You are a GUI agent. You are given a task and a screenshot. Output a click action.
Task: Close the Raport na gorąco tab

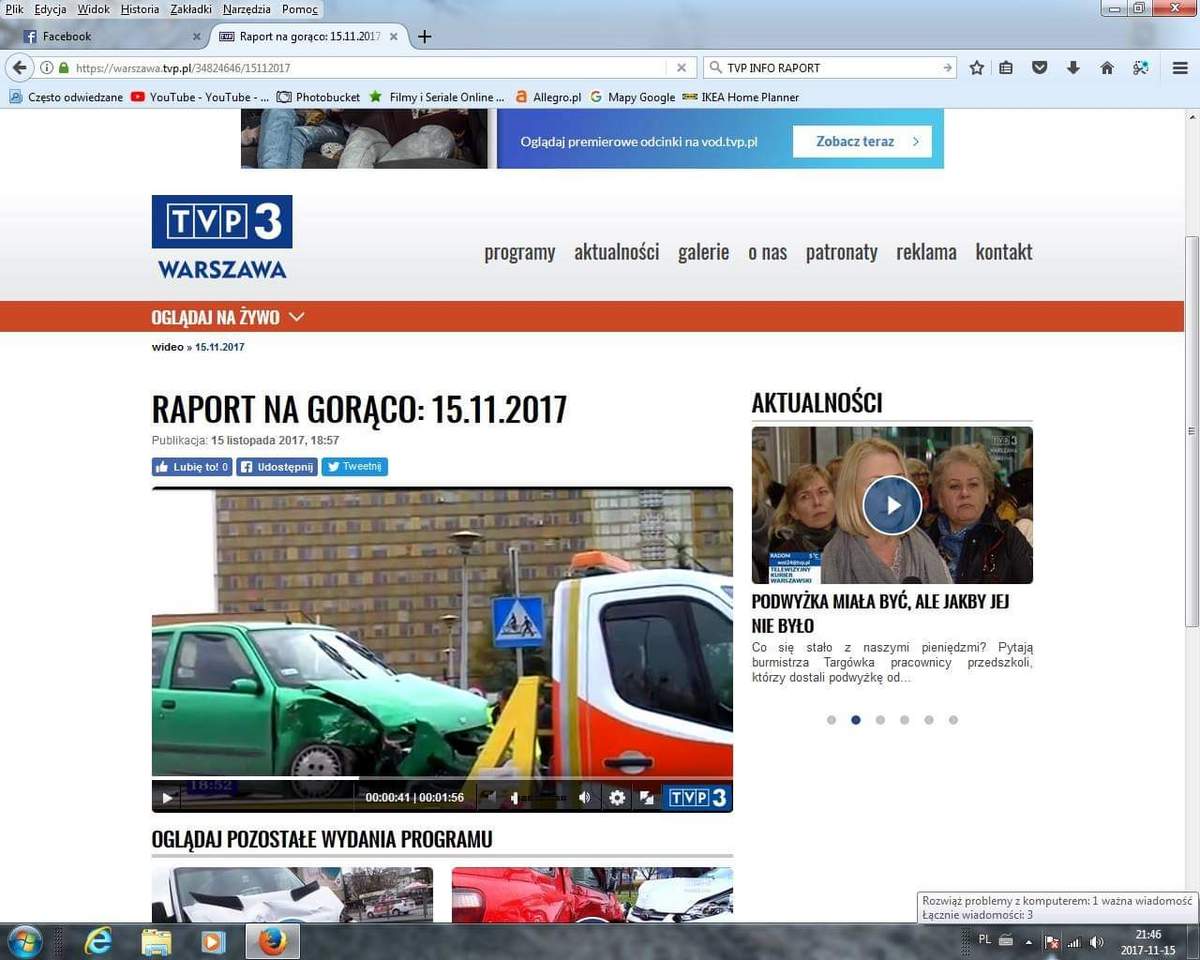(x=394, y=36)
